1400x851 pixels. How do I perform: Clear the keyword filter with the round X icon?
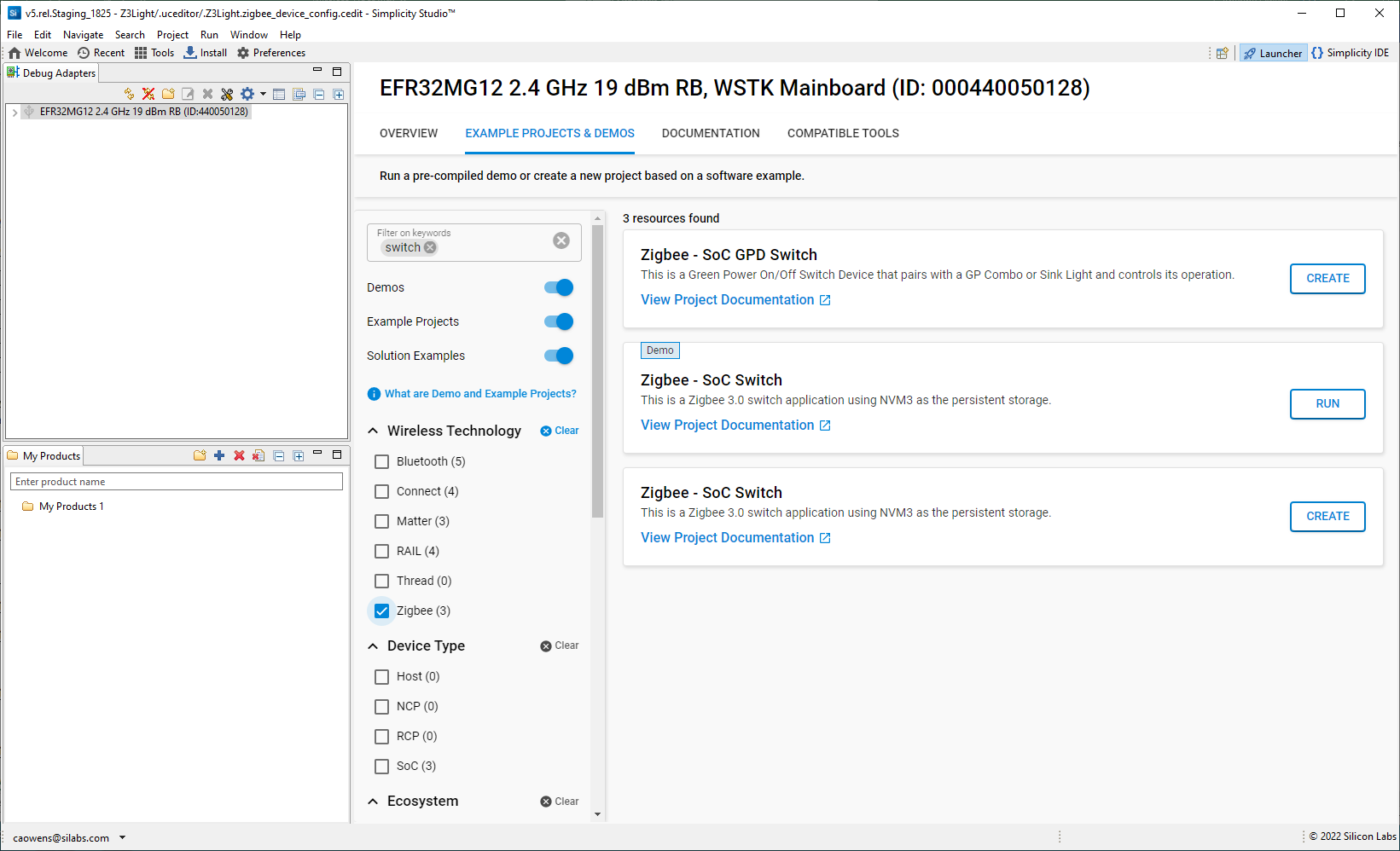click(561, 240)
